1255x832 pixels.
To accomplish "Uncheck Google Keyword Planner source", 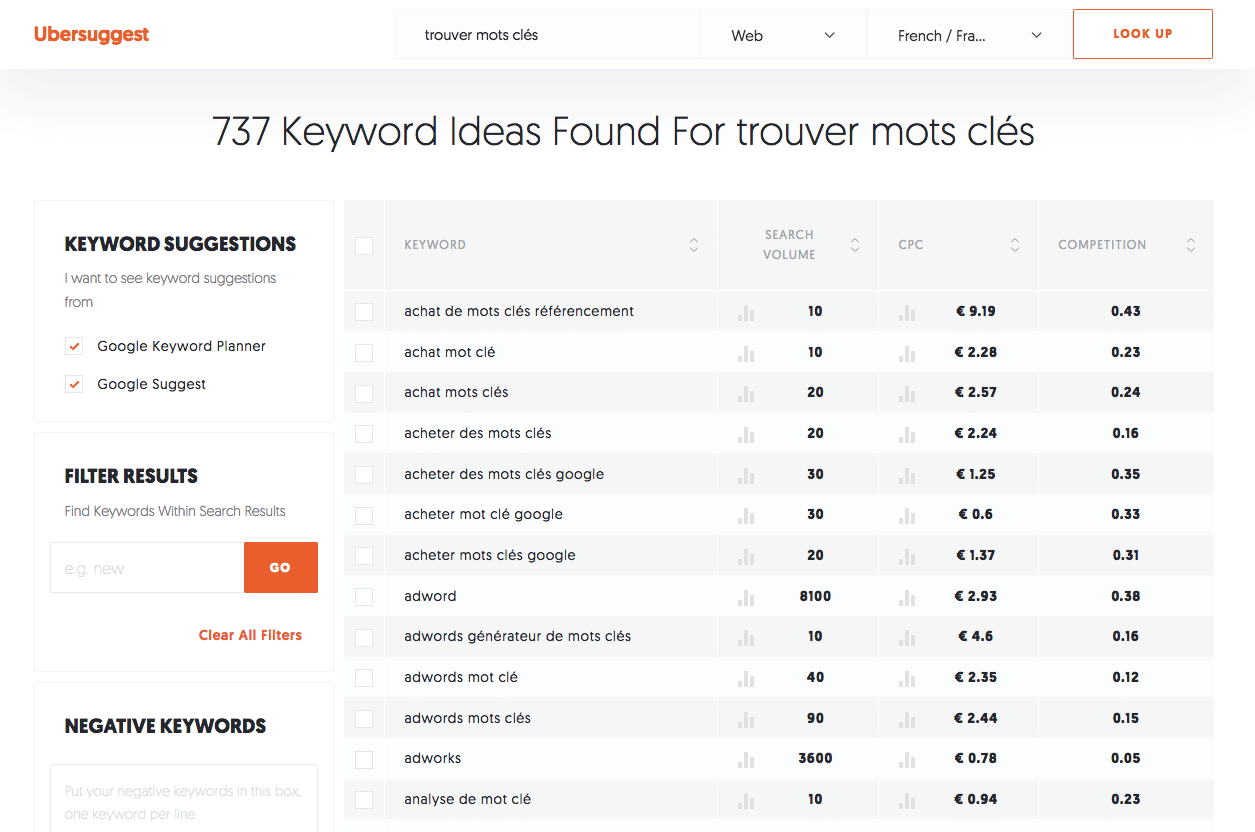I will (74, 346).
